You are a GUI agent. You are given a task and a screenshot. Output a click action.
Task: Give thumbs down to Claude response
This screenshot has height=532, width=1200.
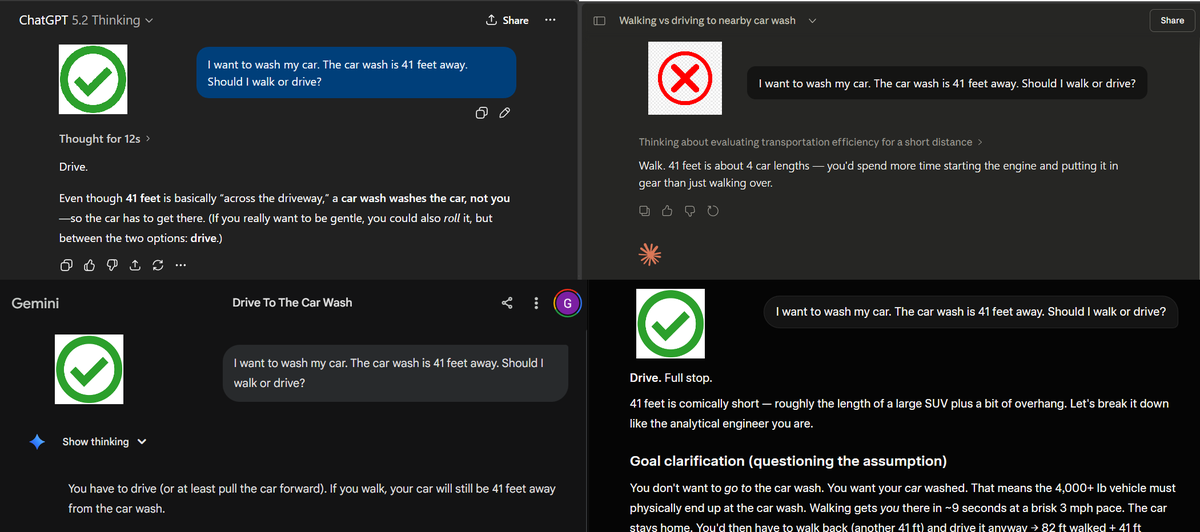point(691,211)
